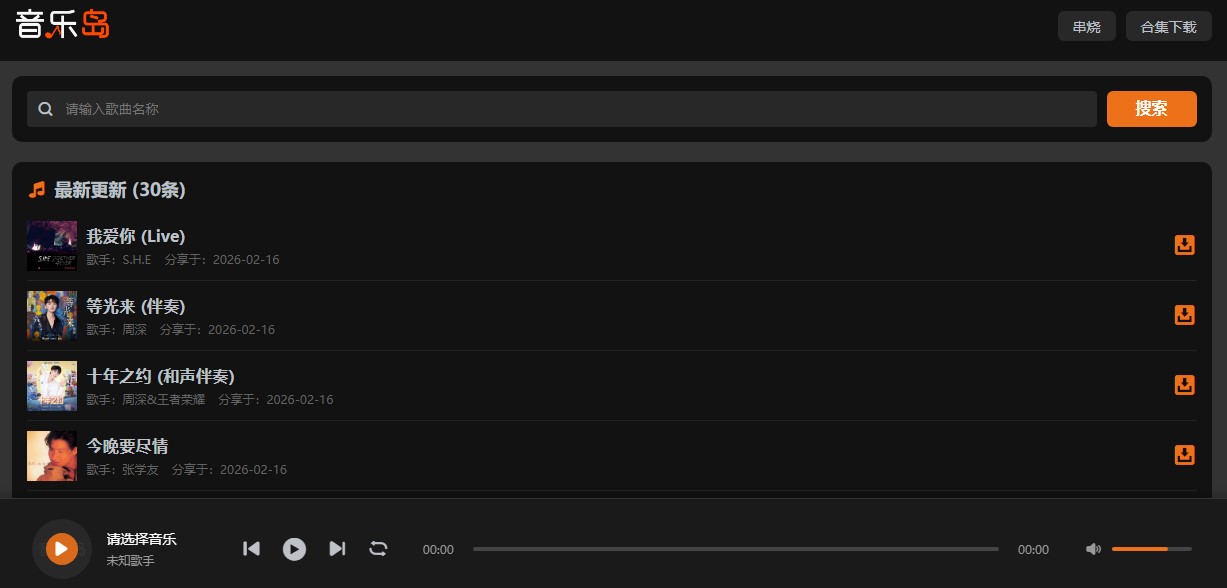Toggle the loop repeat mode
The width and height of the screenshot is (1227, 588).
click(378, 548)
